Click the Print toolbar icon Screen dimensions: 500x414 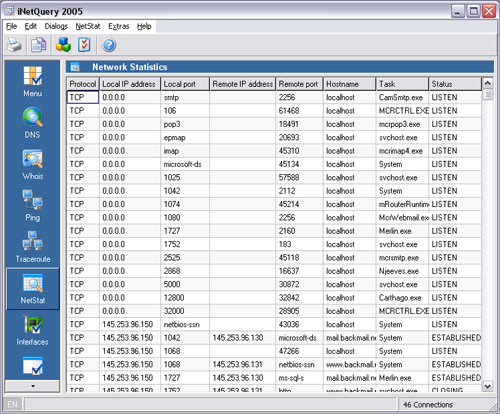click(14, 45)
